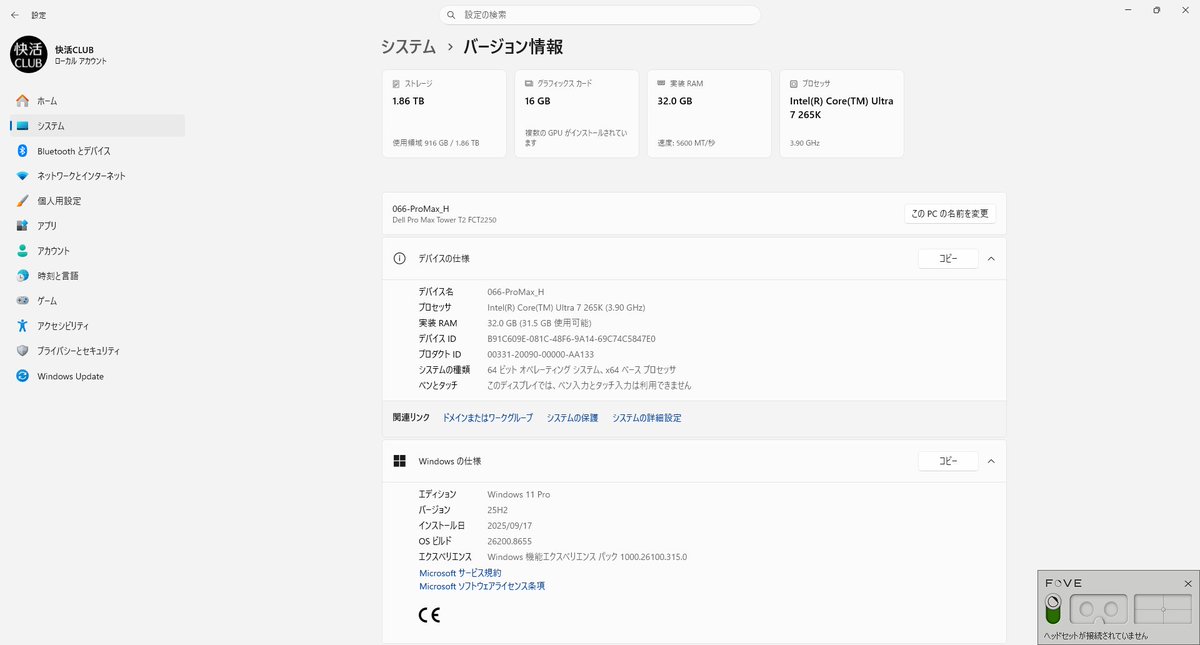Click the back arrow in Settings header
Screen dimensions: 1200x645
(14, 15)
